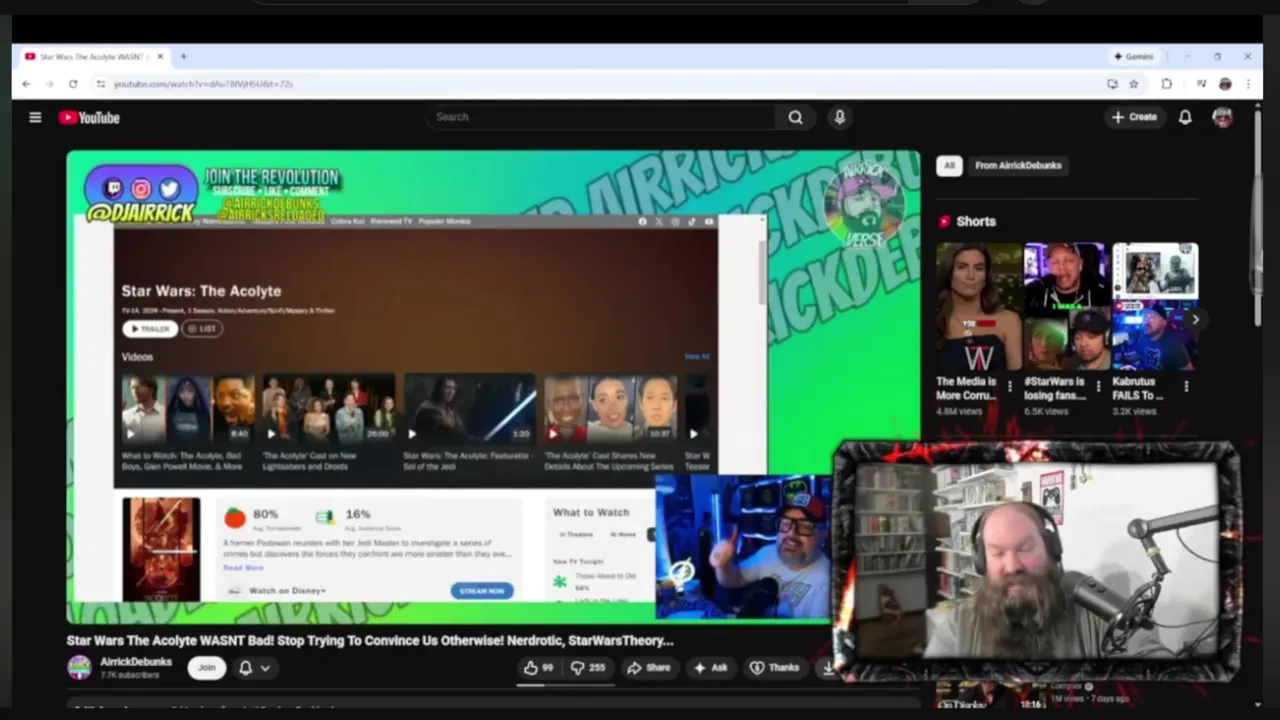Start voice search with the microphone
1280x720 pixels.
[839, 117]
